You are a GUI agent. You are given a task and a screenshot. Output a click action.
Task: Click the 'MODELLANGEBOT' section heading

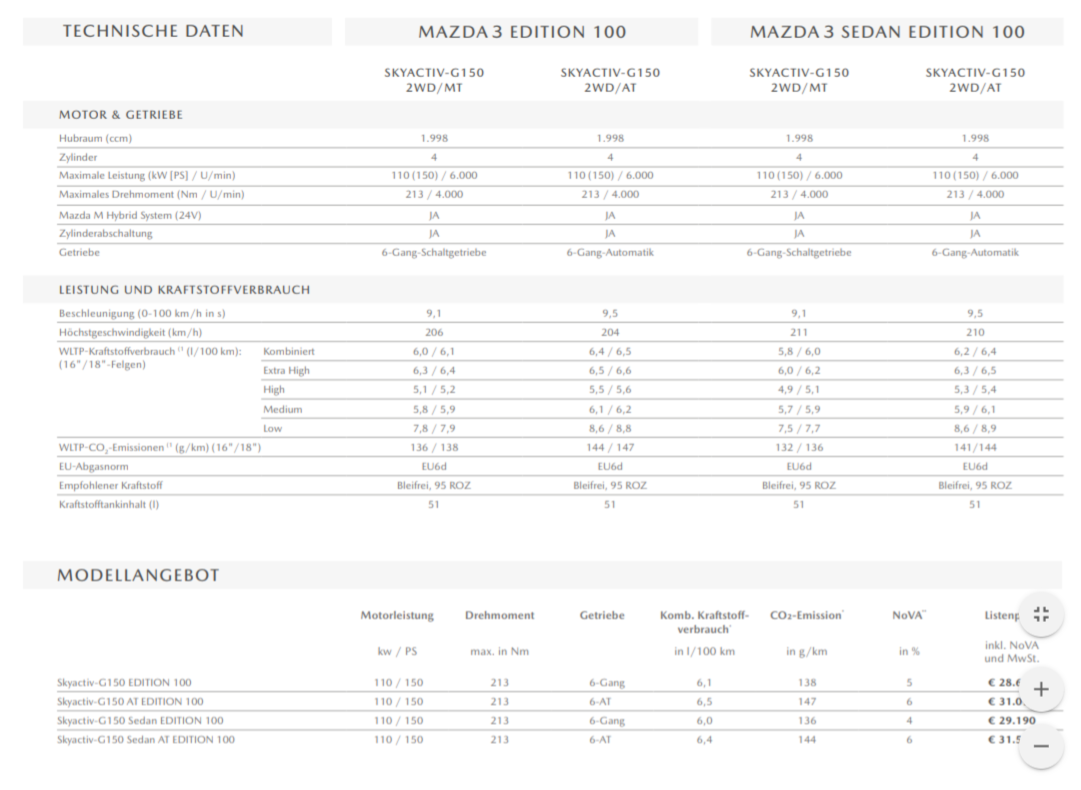click(138, 575)
